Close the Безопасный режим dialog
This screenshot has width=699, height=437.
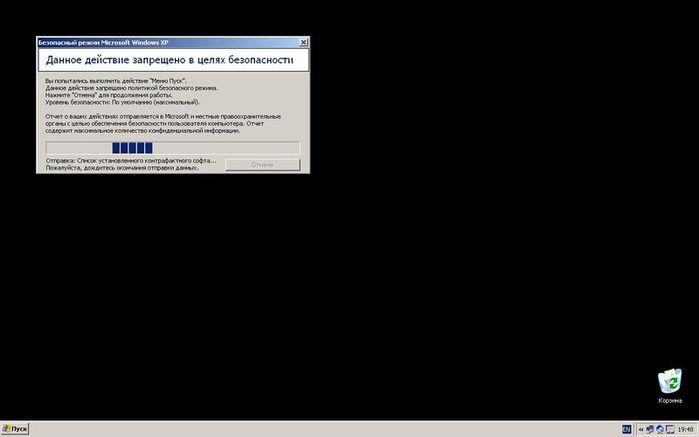[303, 42]
